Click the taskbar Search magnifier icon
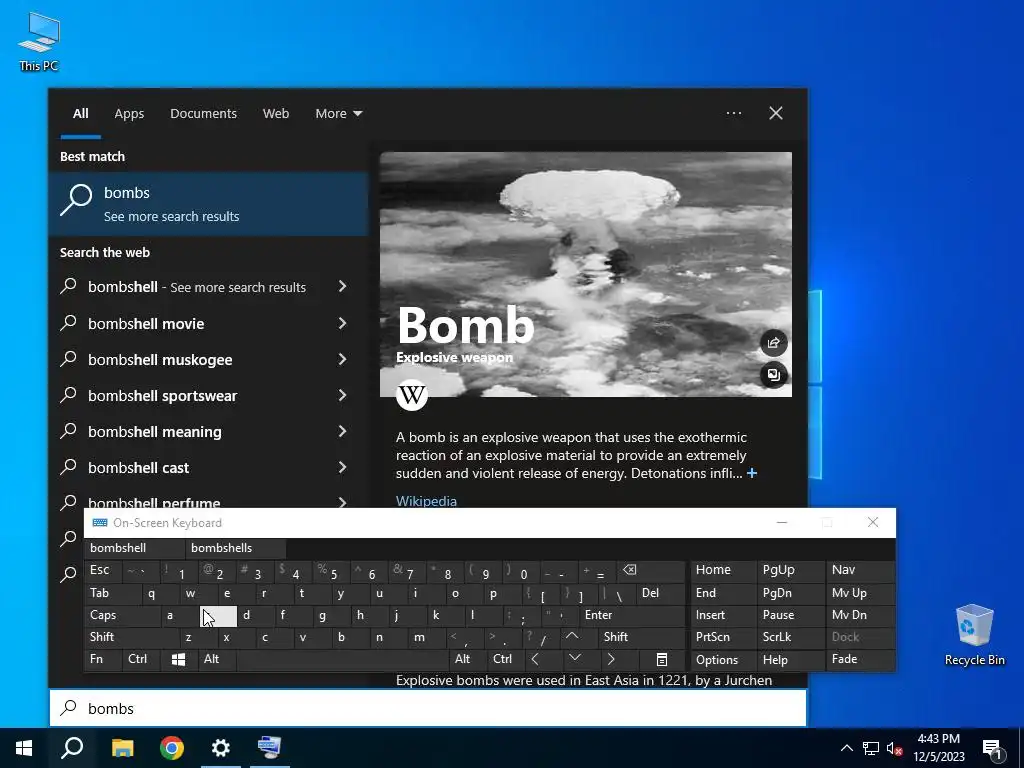The height and width of the screenshot is (768, 1024). pos(72,748)
